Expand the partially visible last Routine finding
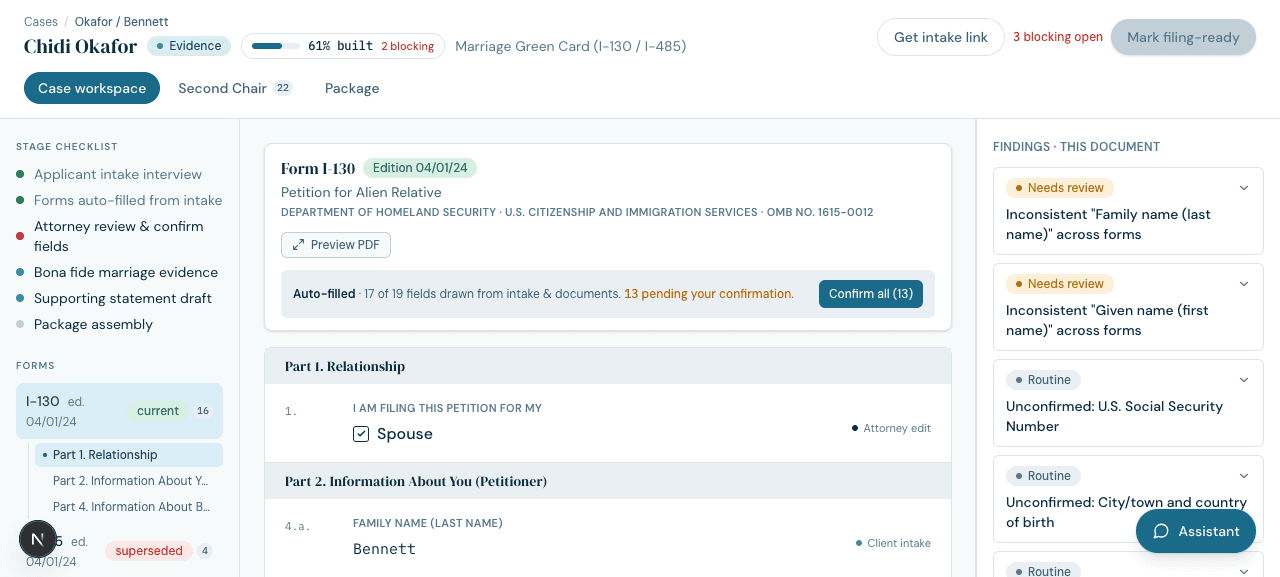The image size is (1280, 577). (1244, 571)
